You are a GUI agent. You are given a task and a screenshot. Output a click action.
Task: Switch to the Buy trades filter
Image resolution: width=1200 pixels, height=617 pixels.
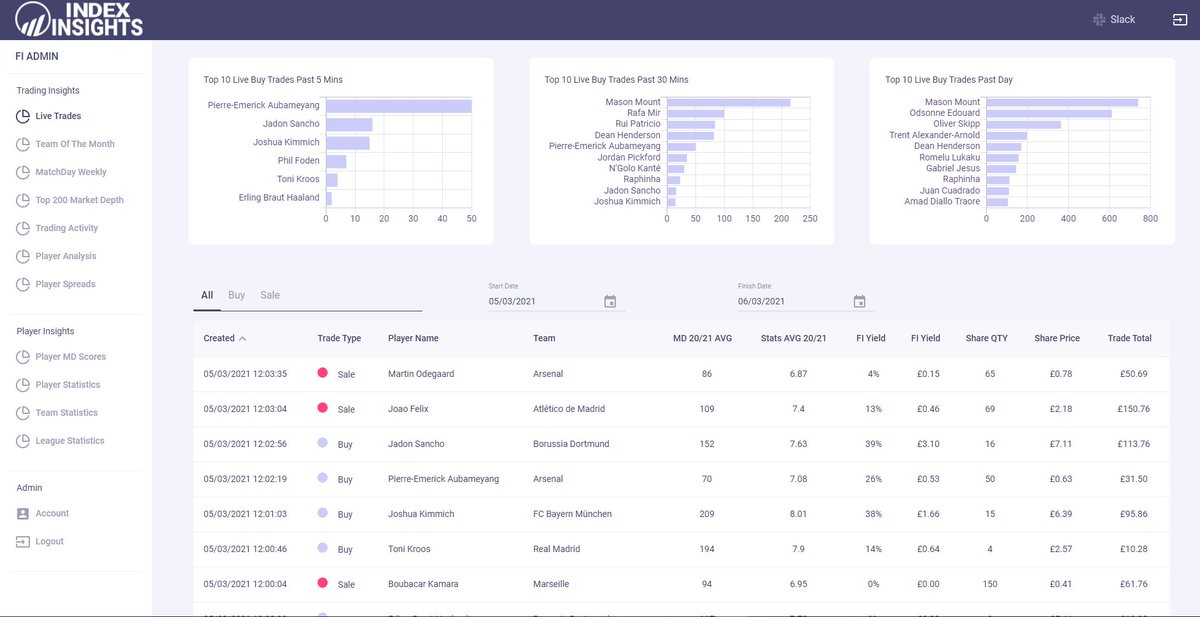point(237,295)
